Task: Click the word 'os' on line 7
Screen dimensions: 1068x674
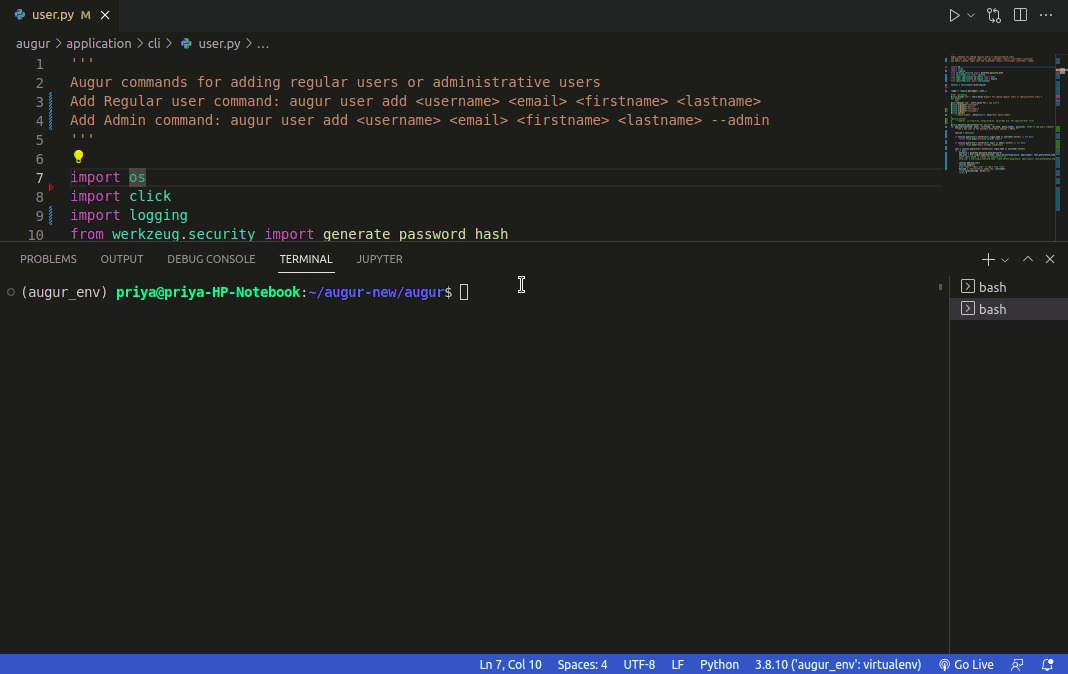Action: [x=138, y=177]
